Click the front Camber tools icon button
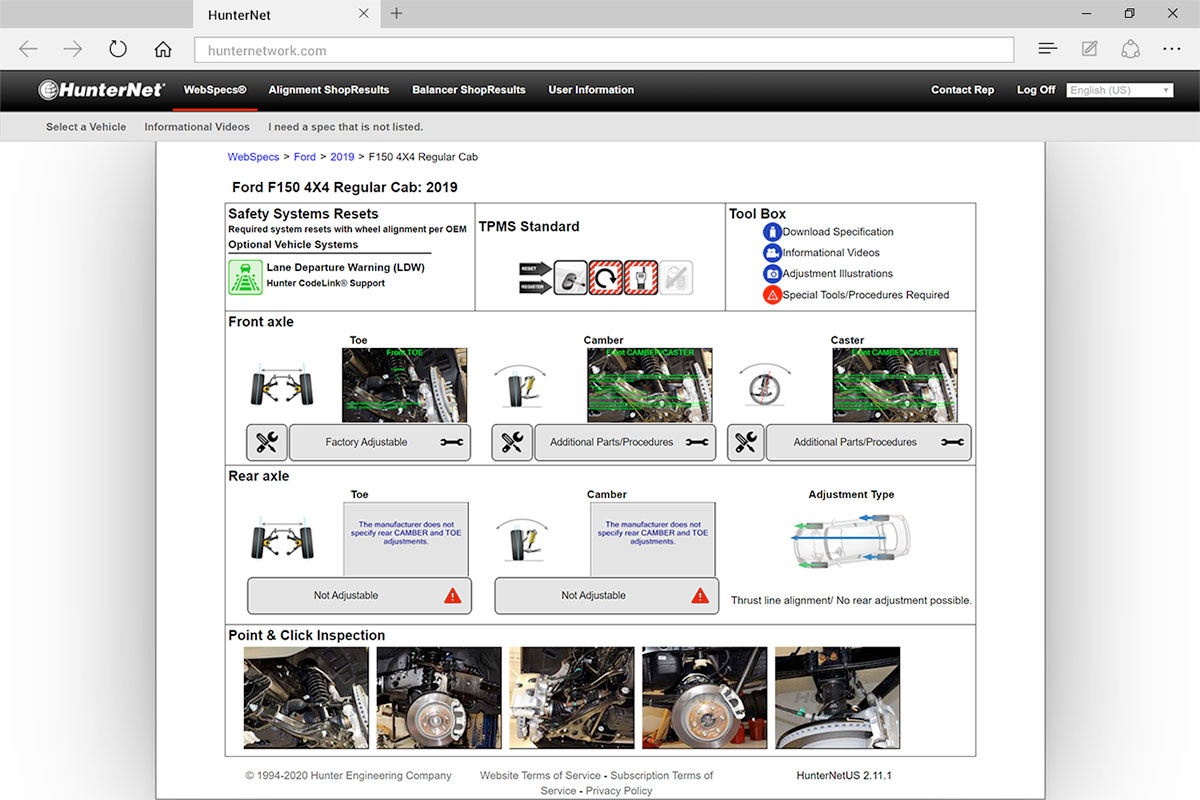This screenshot has height=800, width=1200. (512, 442)
